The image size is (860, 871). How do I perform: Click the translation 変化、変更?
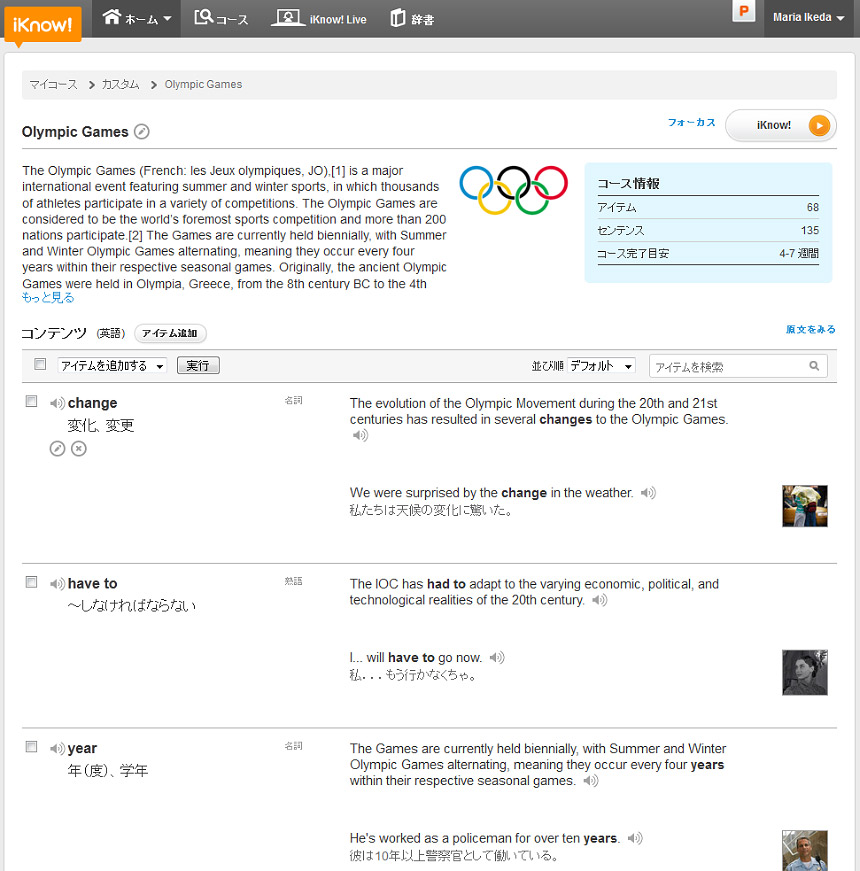(101, 426)
